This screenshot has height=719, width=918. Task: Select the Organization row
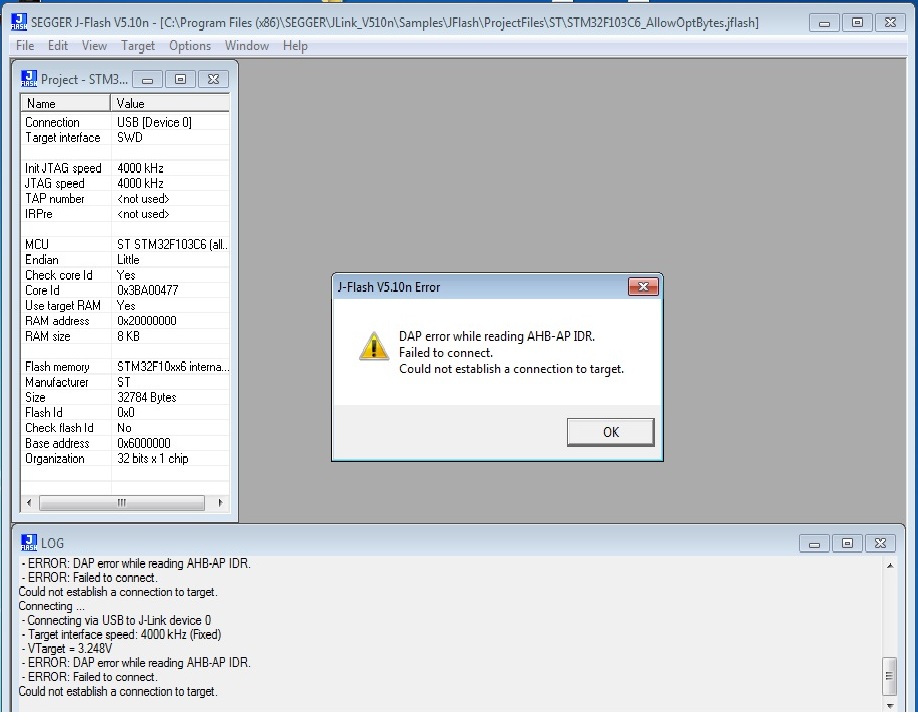coord(125,458)
